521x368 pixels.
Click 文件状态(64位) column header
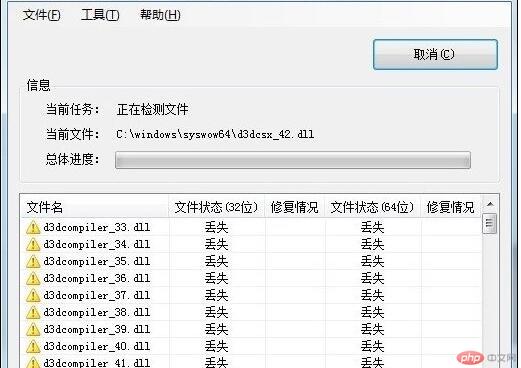[x=373, y=207]
